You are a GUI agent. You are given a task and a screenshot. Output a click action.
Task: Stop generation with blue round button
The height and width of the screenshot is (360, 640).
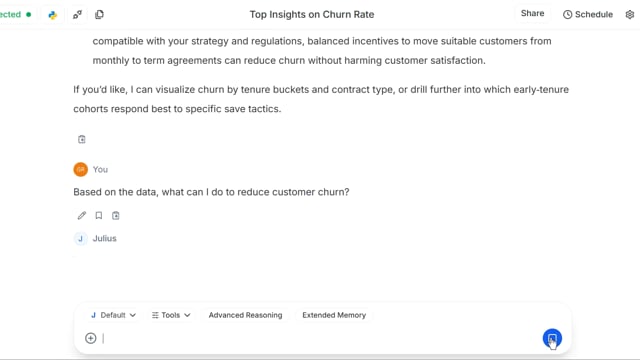[x=552, y=338]
